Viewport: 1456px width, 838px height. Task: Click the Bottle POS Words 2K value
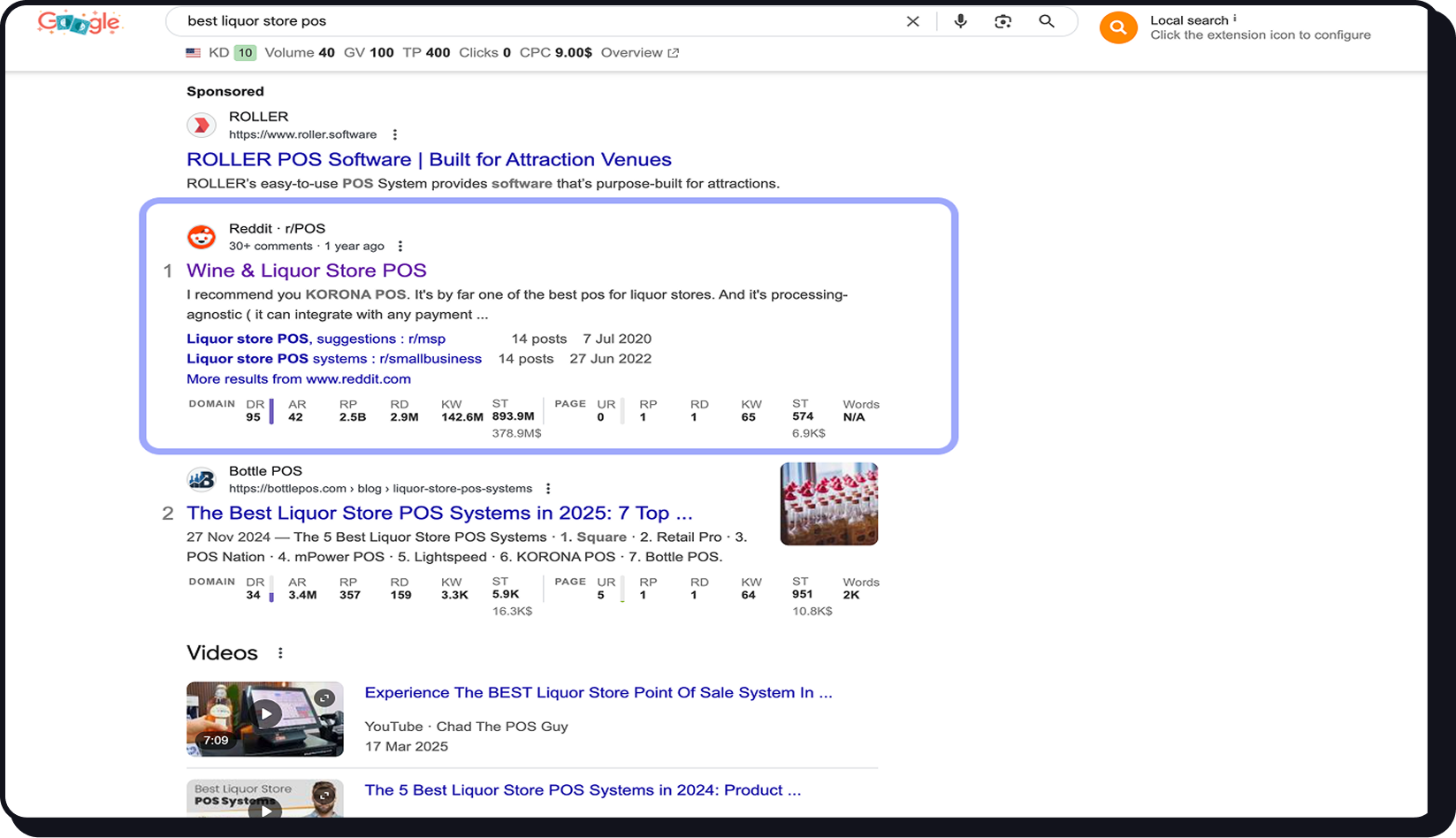click(851, 595)
